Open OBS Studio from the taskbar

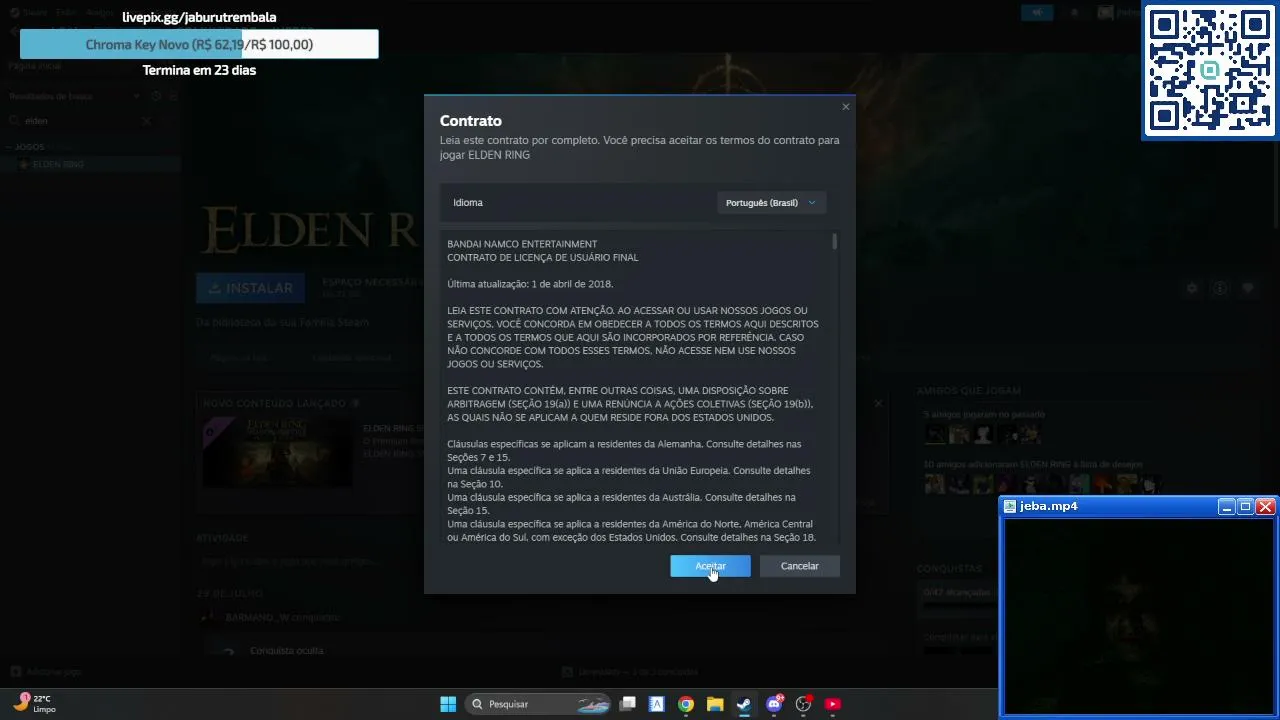tap(803, 704)
